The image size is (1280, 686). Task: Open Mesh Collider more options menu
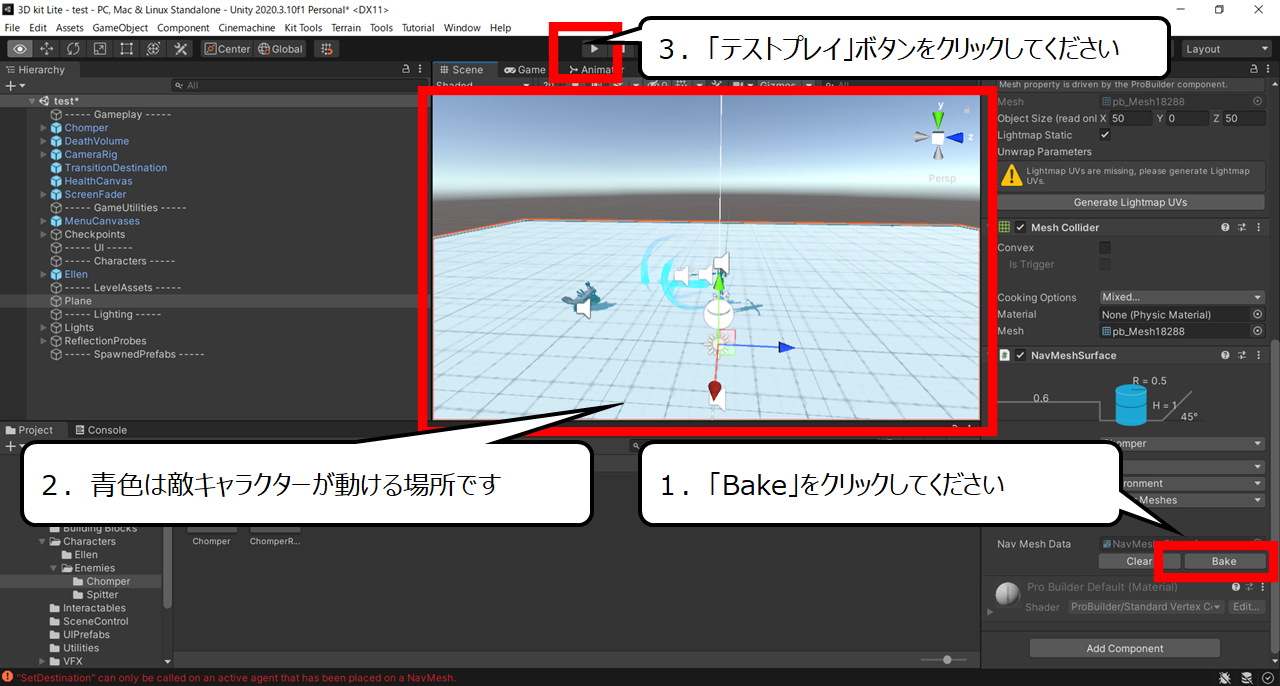point(1258,228)
